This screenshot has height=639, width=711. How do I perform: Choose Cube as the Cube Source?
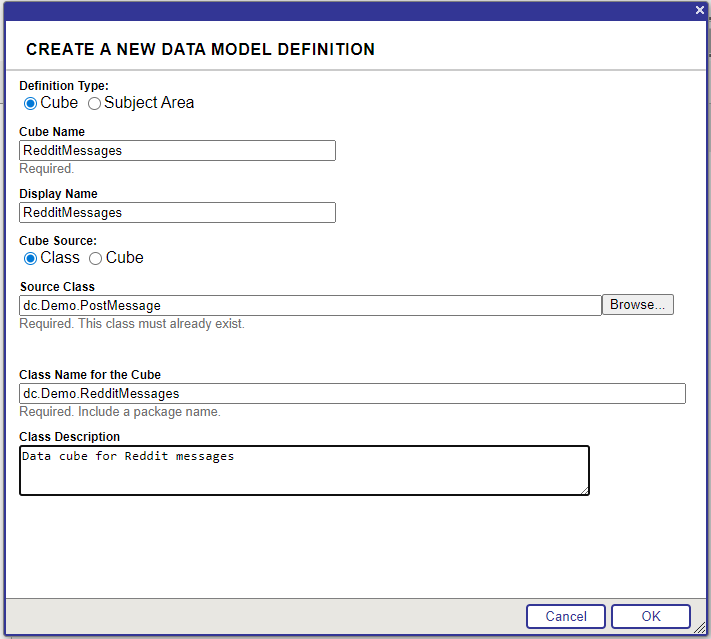(96, 258)
